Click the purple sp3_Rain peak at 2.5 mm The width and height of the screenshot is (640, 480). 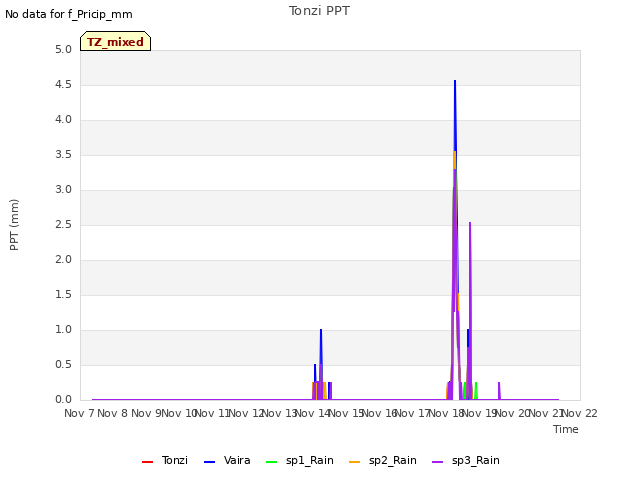pyautogui.click(x=470, y=224)
